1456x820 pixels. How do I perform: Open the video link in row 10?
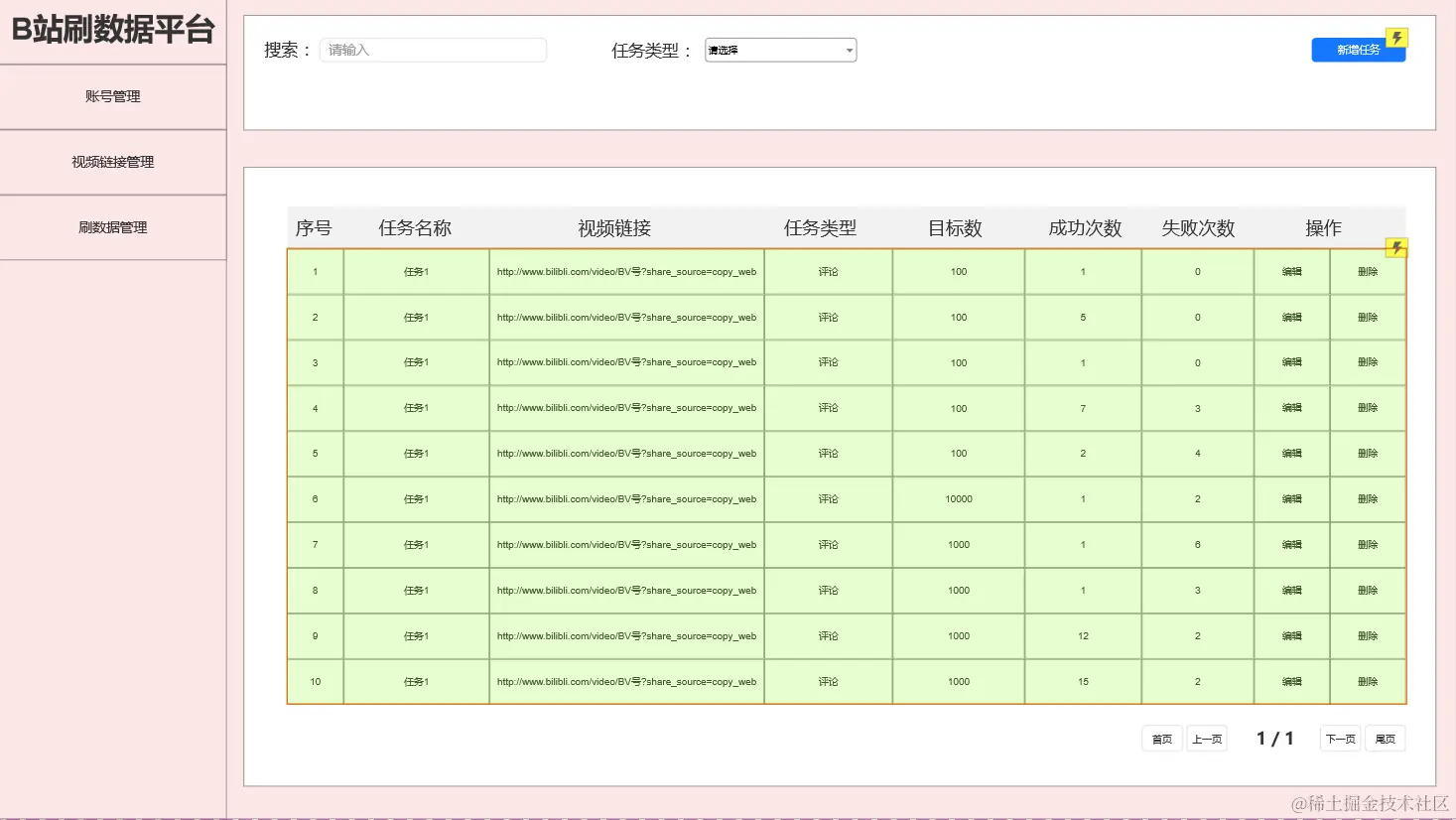coord(626,682)
